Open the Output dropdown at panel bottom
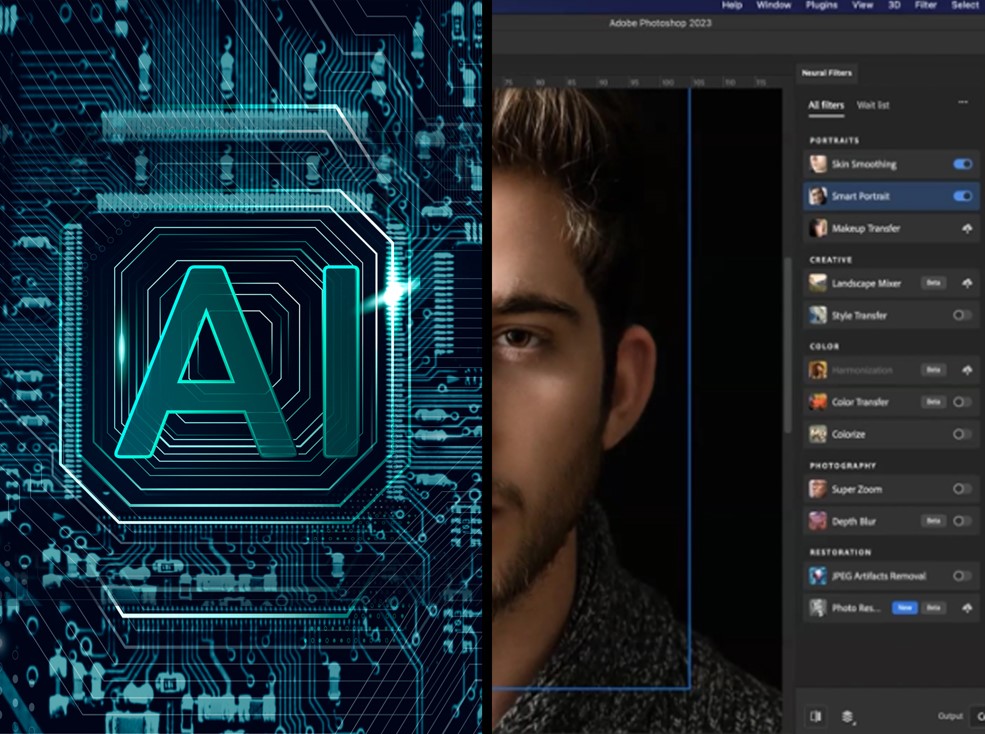Screen dimensions: 985x734 tap(978, 716)
